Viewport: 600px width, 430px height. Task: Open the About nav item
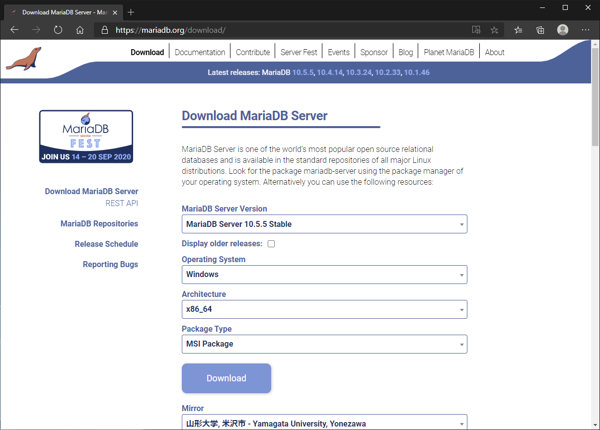click(494, 52)
